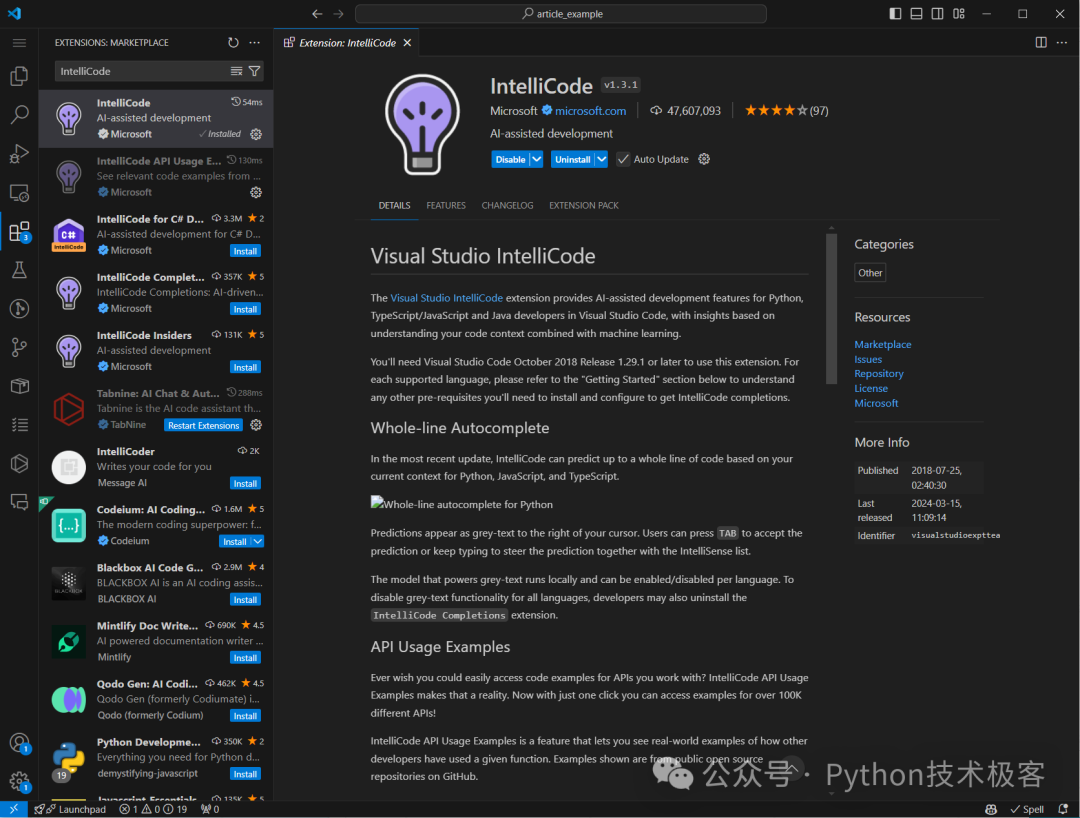This screenshot has height=818, width=1080.
Task: Switch to the DETAILS tab
Action: click(395, 205)
